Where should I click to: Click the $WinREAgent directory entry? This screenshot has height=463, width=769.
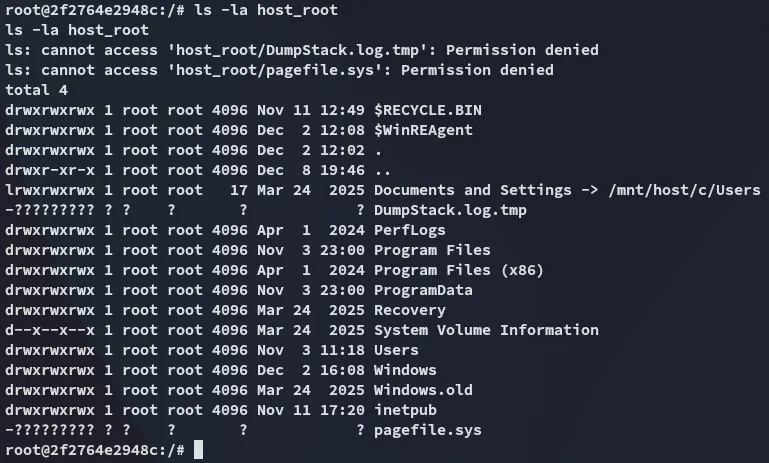click(423, 130)
